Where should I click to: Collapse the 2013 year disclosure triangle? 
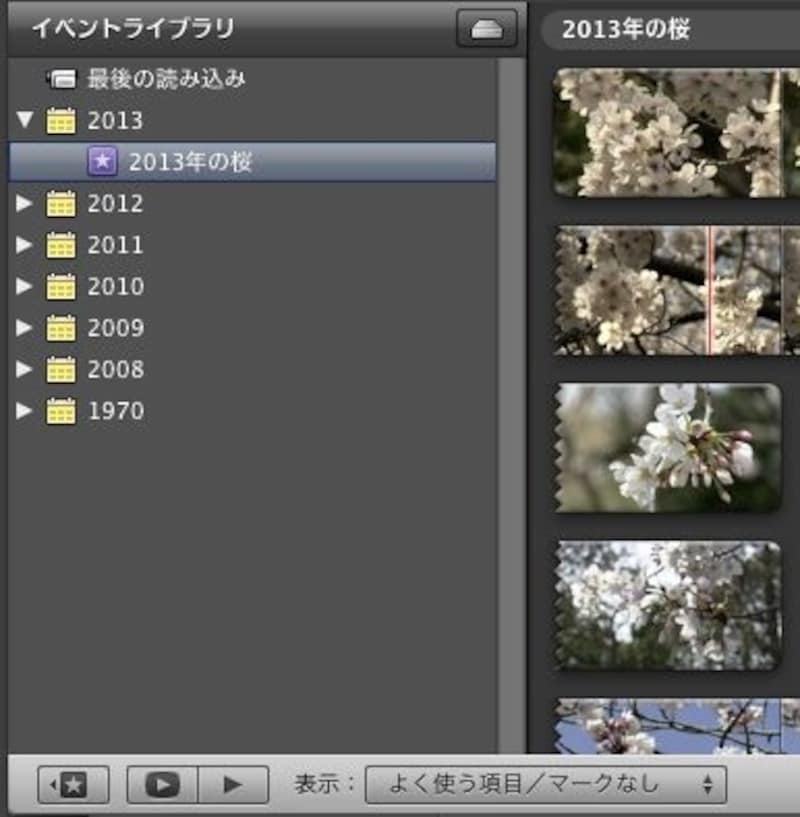coord(22,120)
